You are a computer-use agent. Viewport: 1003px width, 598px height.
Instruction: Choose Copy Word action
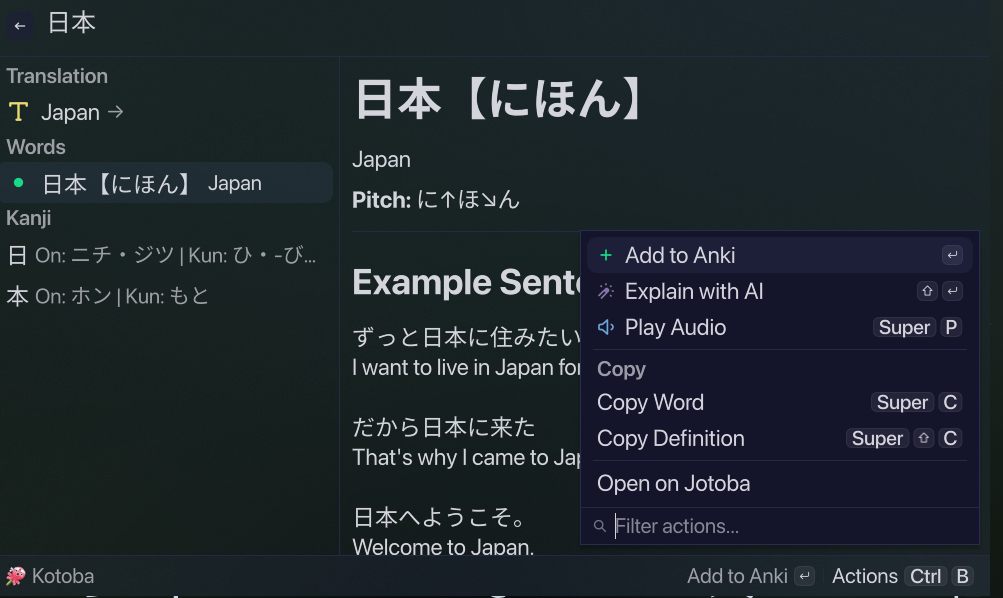(x=780, y=402)
